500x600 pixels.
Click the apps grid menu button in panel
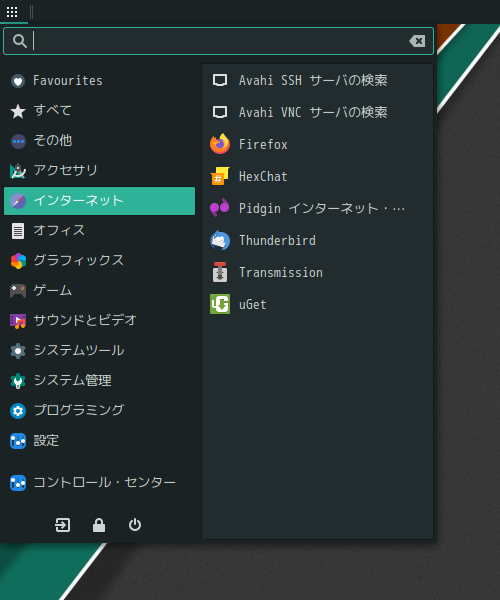(12, 12)
